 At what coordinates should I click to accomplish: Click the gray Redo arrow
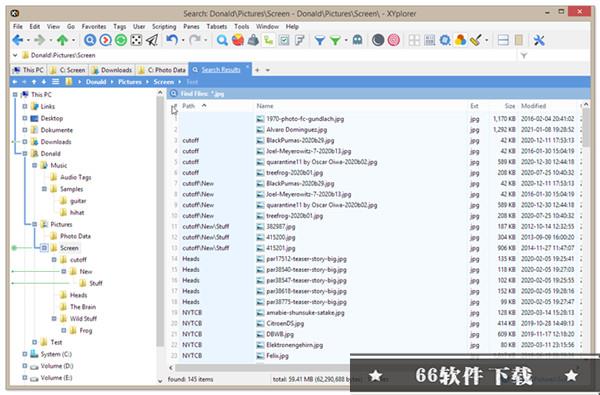195,40
